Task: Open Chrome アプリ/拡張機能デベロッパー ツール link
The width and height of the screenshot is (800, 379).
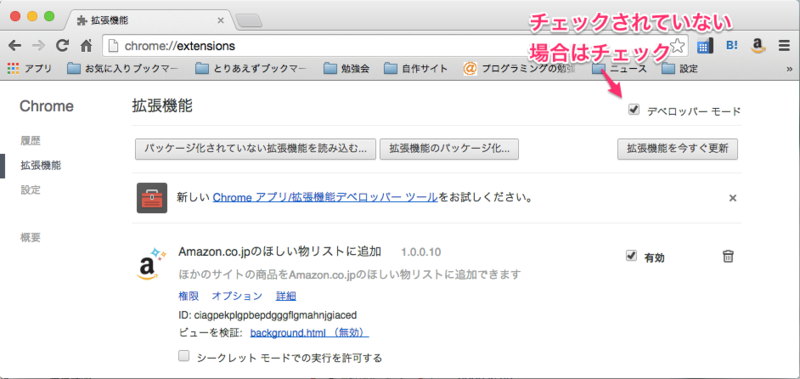Action: [x=325, y=197]
